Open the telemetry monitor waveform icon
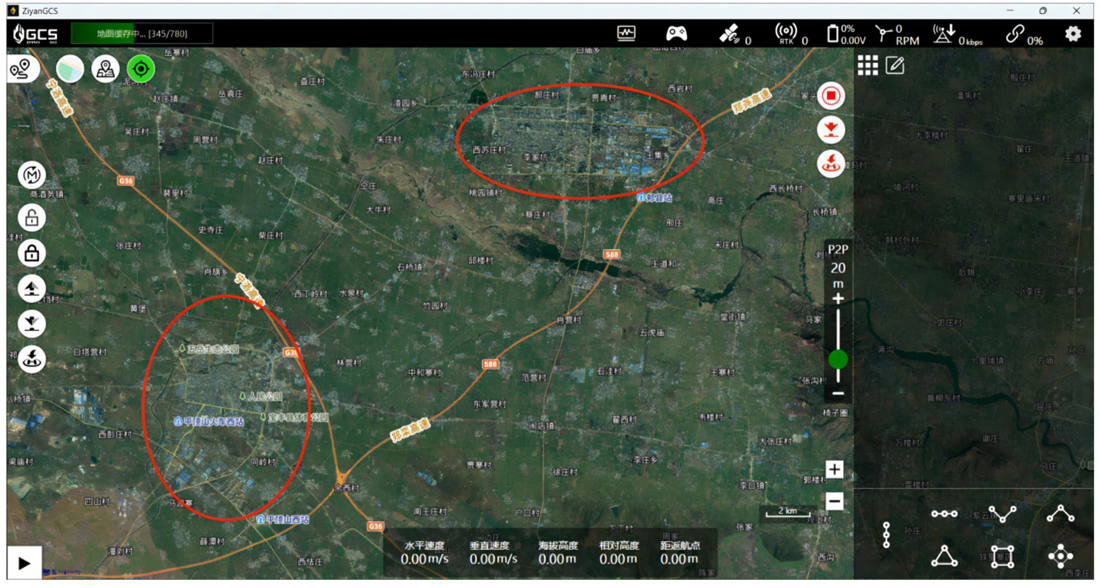The height and width of the screenshot is (588, 1100). [626, 33]
